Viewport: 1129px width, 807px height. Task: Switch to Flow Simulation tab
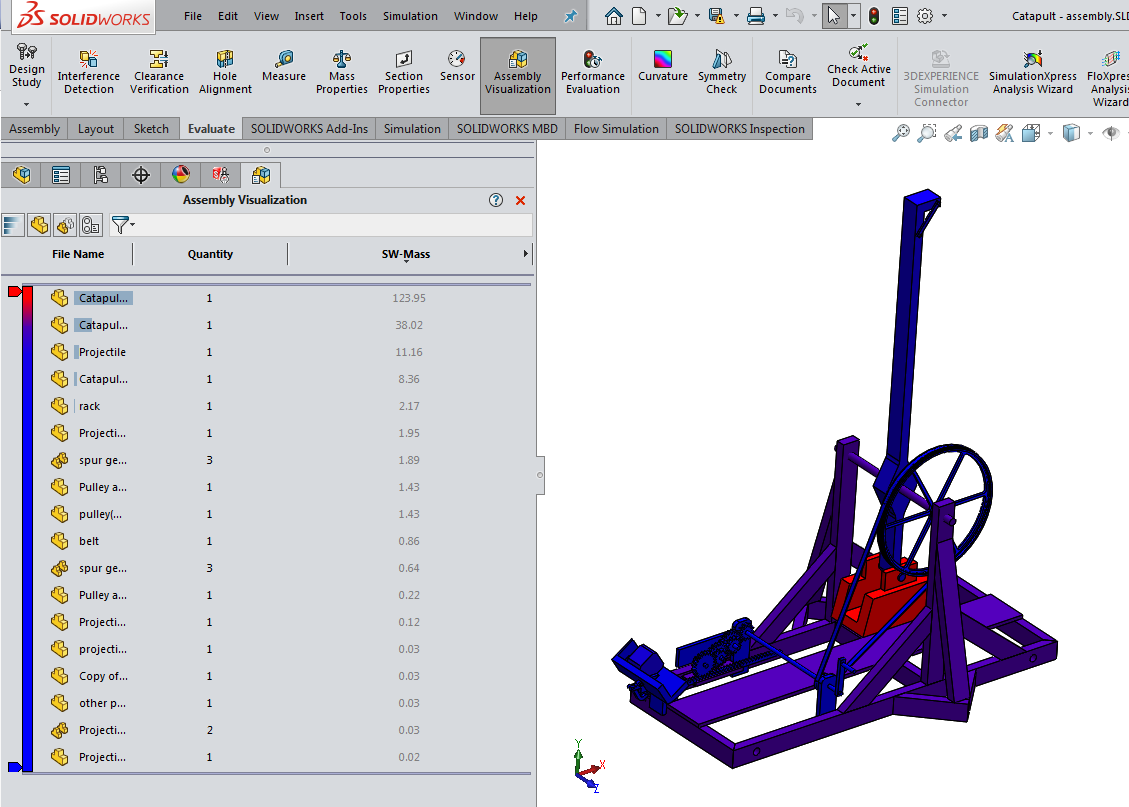click(x=616, y=129)
